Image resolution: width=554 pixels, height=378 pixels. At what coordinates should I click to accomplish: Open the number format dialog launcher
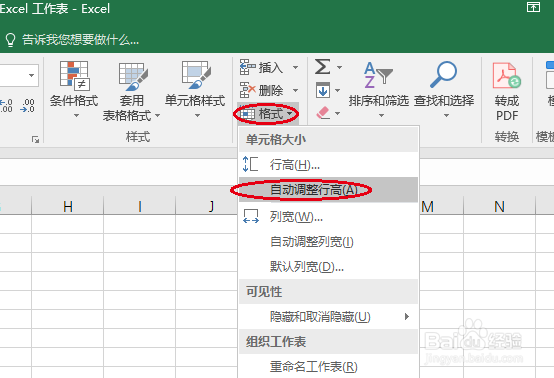(35, 140)
